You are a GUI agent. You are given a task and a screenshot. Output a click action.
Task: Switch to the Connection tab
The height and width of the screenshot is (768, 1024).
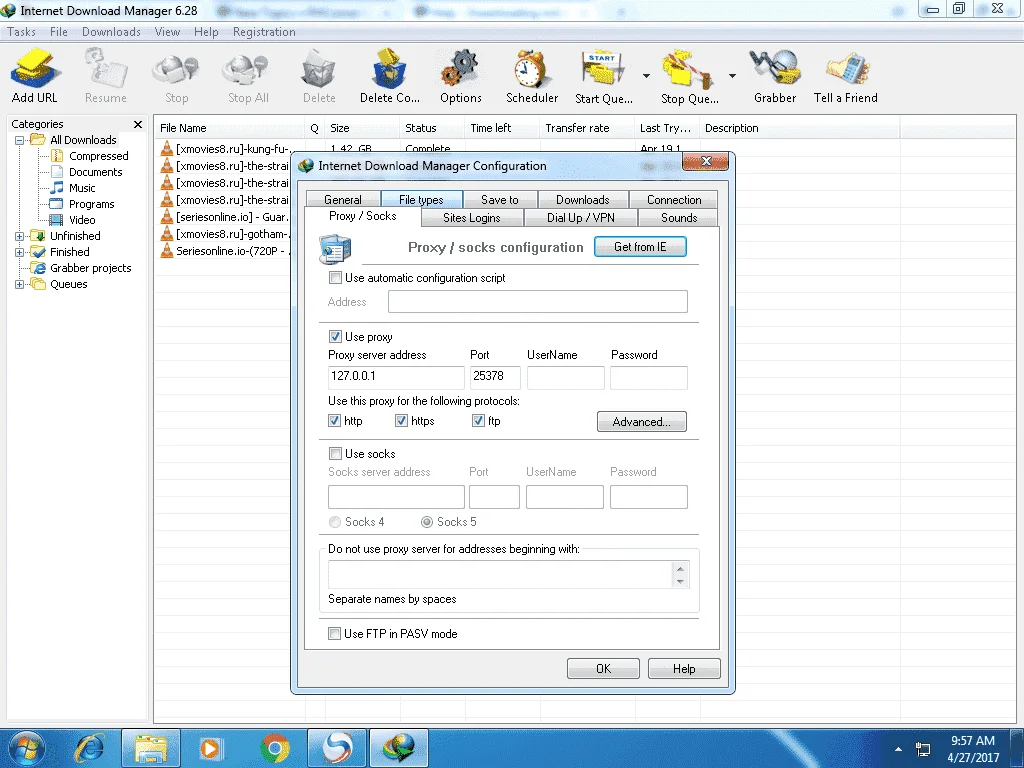click(x=674, y=199)
